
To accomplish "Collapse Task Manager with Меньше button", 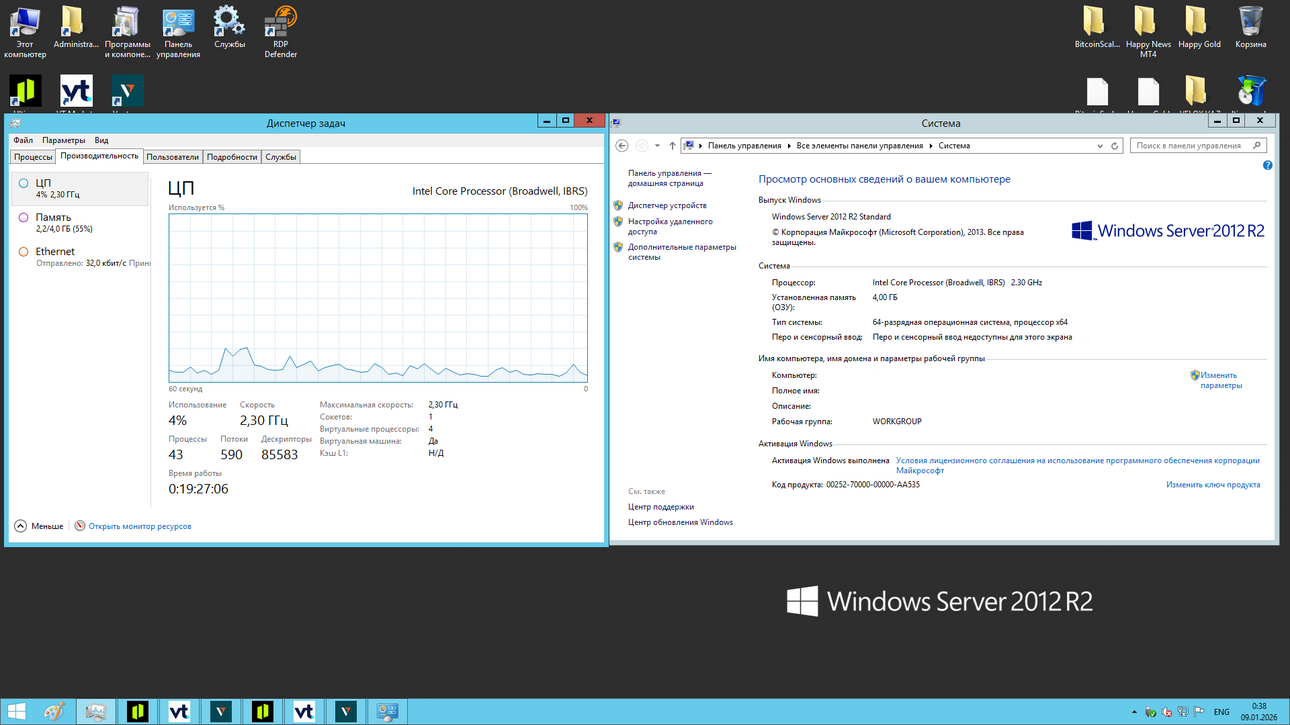I will [40, 526].
